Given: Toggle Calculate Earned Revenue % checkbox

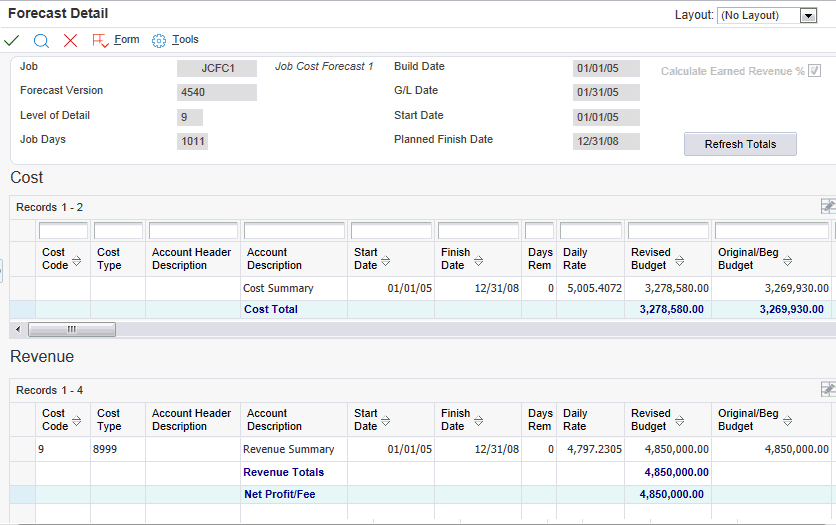Looking at the screenshot, I should click(x=815, y=71).
